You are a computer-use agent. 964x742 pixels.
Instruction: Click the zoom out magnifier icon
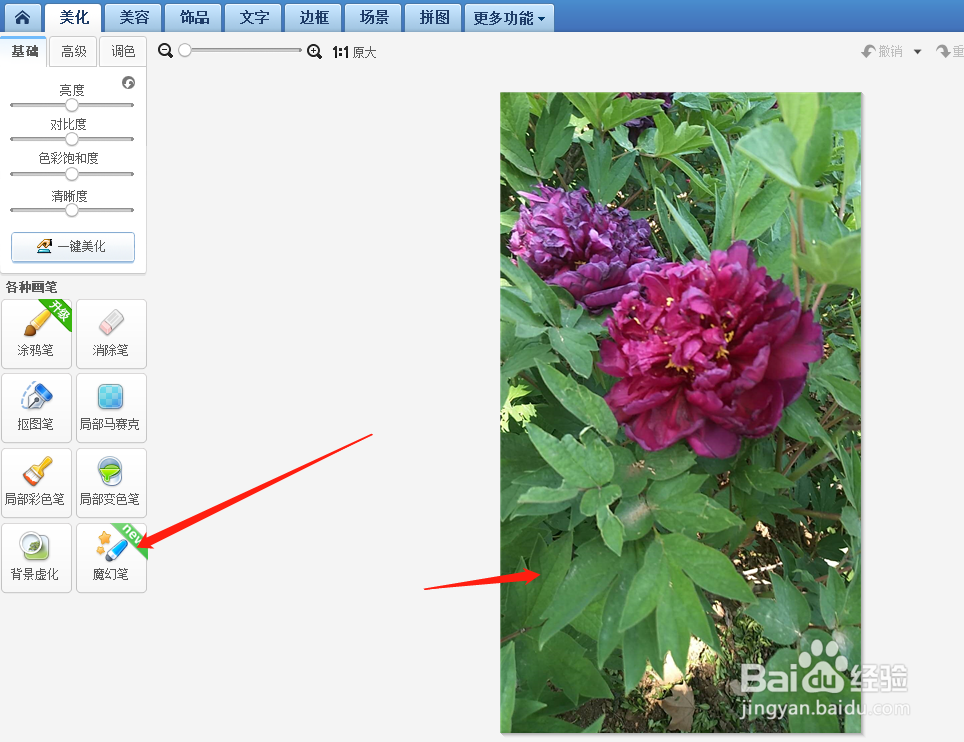165,51
